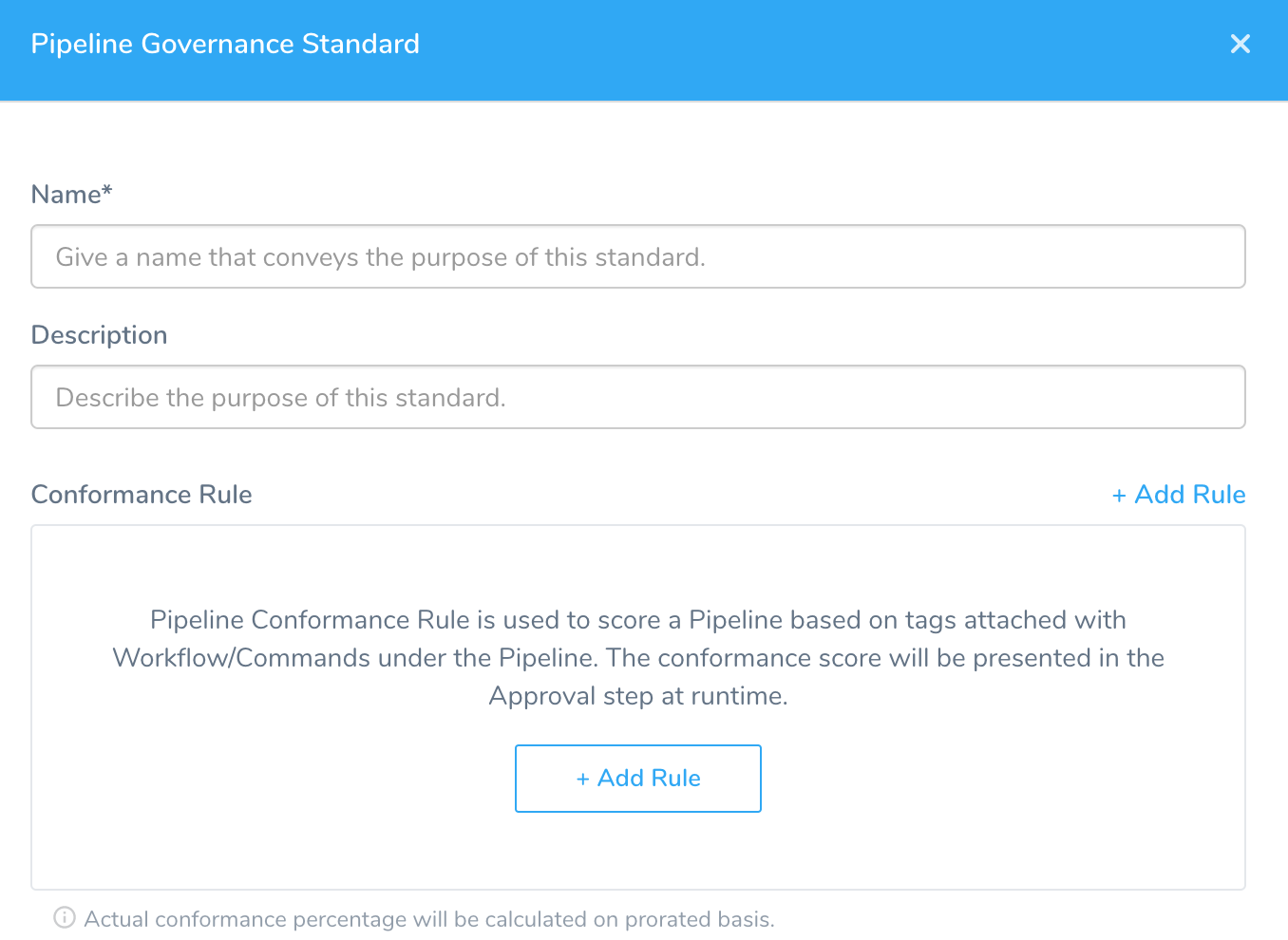Click the prorated basis note text
This screenshot has height=940, width=1288.
pos(429,919)
